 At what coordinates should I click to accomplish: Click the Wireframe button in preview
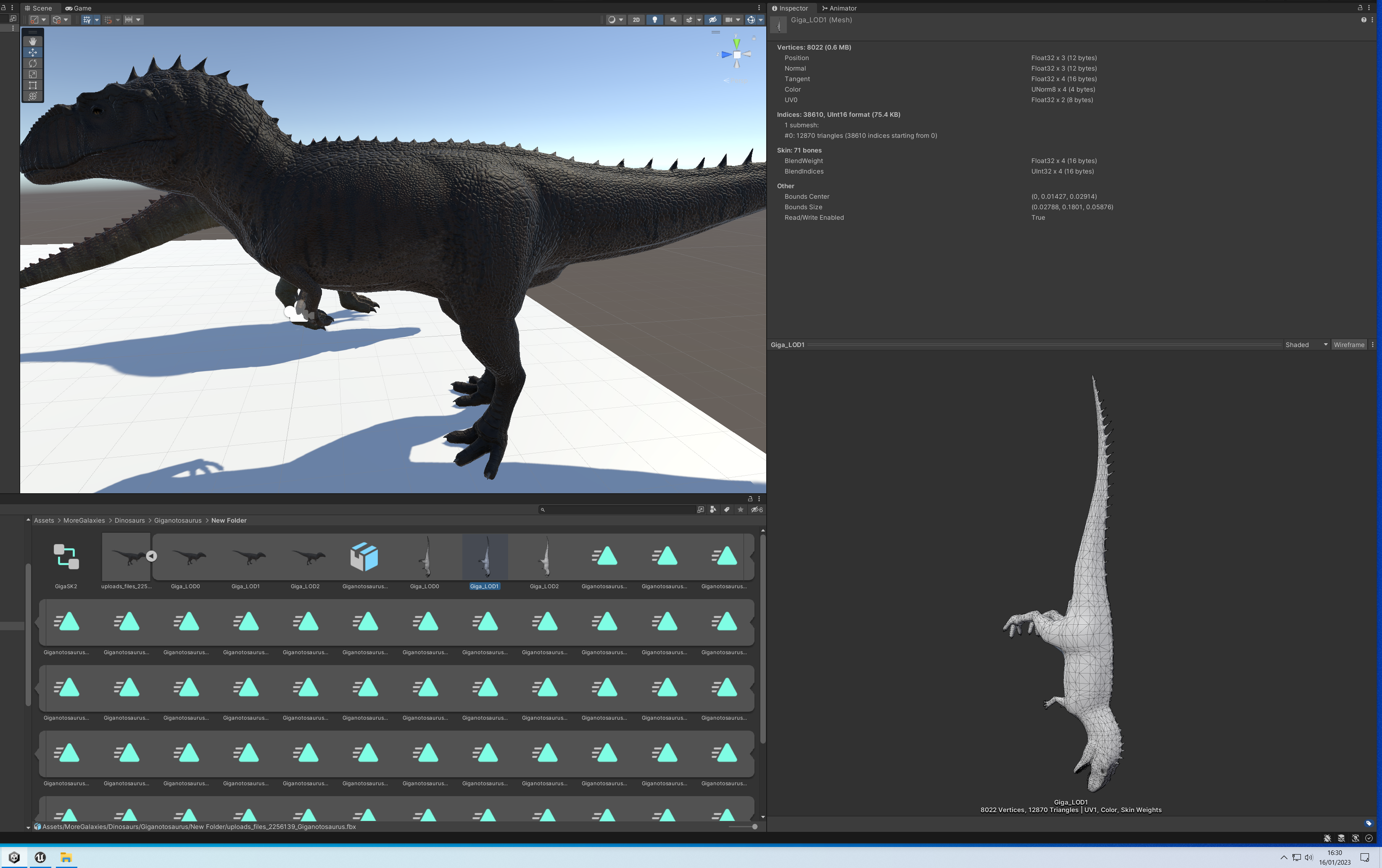click(1349, 345)
